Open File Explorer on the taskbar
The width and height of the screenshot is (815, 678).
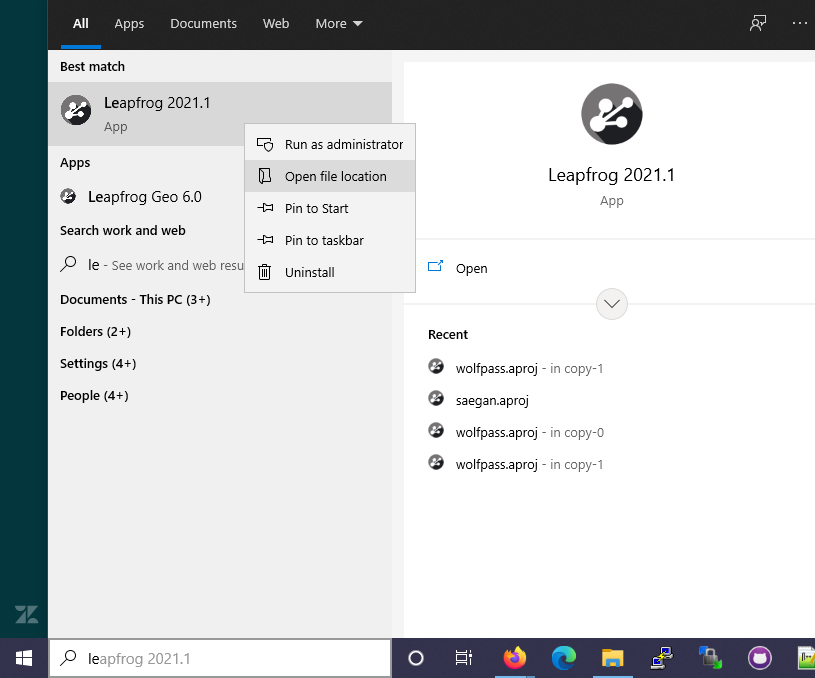tap(612, 658)
